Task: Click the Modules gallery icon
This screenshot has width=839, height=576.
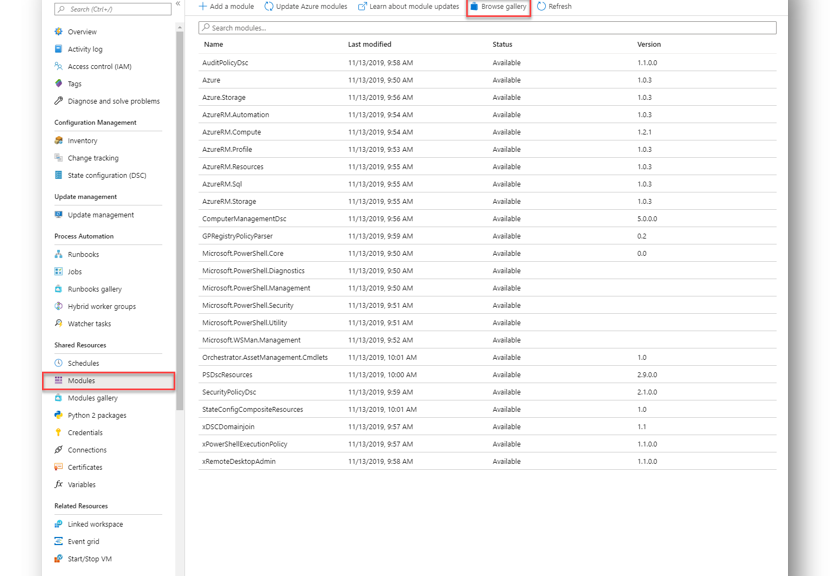Action: (x=58, y=398)
